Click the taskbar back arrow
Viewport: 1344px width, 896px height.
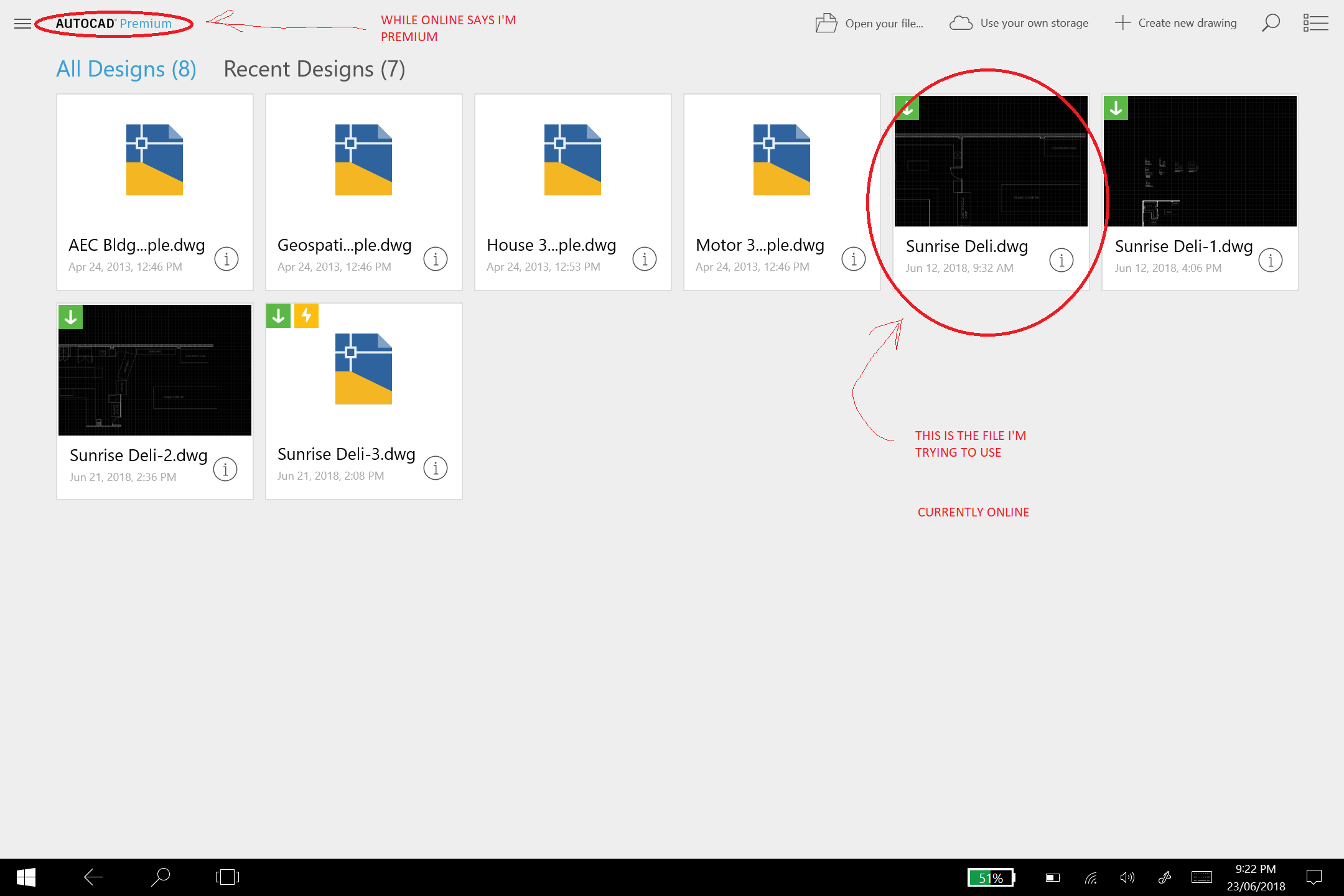coord(93,877)
